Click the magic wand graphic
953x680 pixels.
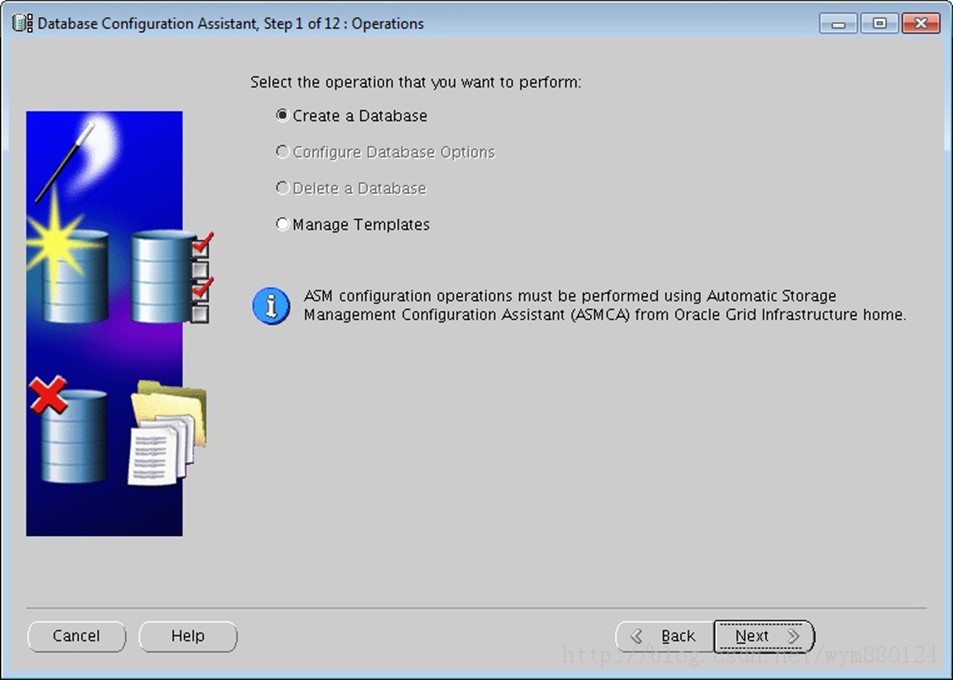[65, 162]
